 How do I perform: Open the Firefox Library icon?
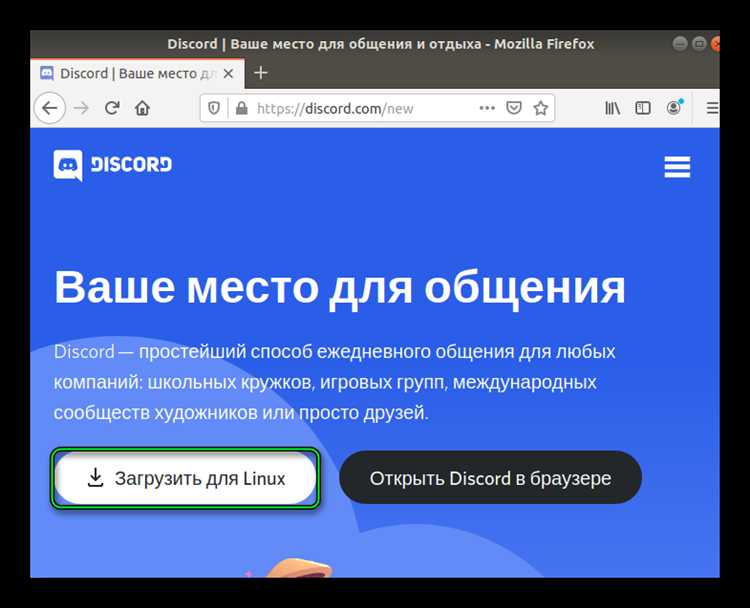pyautogui.click(x=613, y=108)
